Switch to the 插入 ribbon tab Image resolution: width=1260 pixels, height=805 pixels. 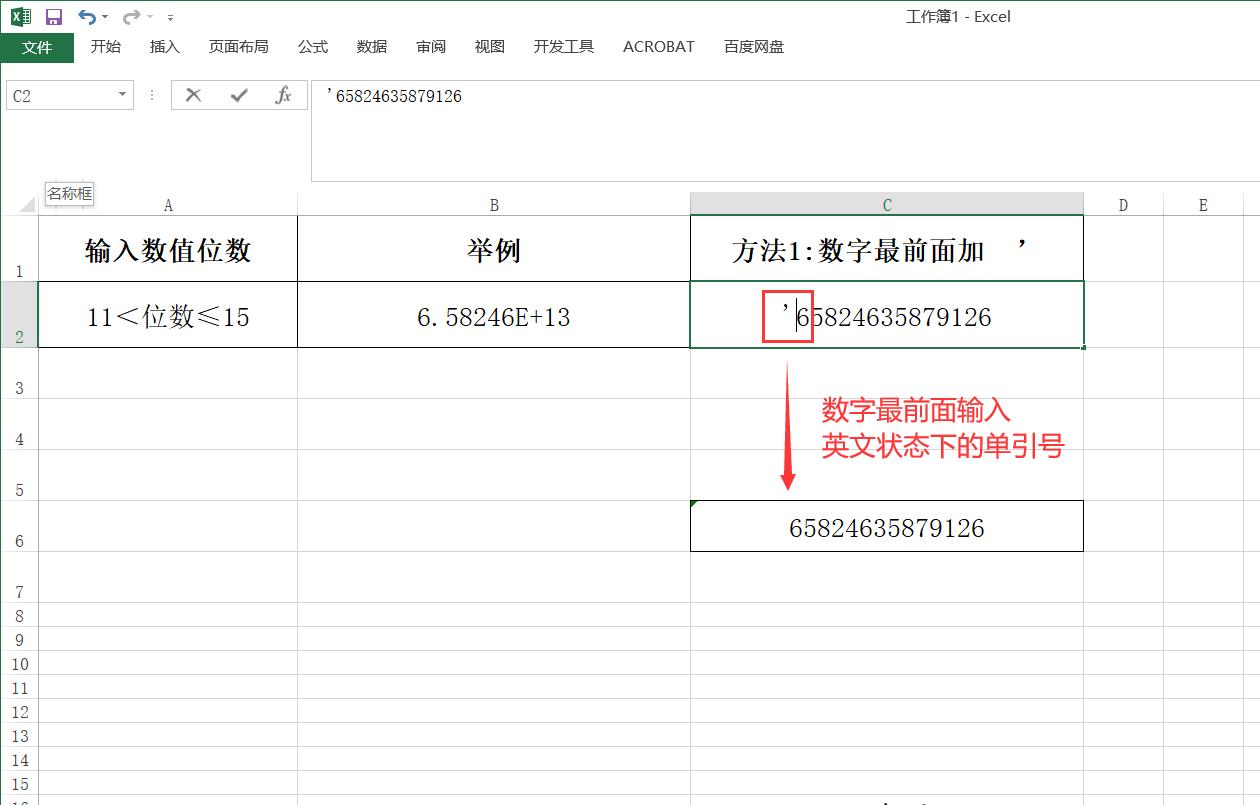click(164, 47)
